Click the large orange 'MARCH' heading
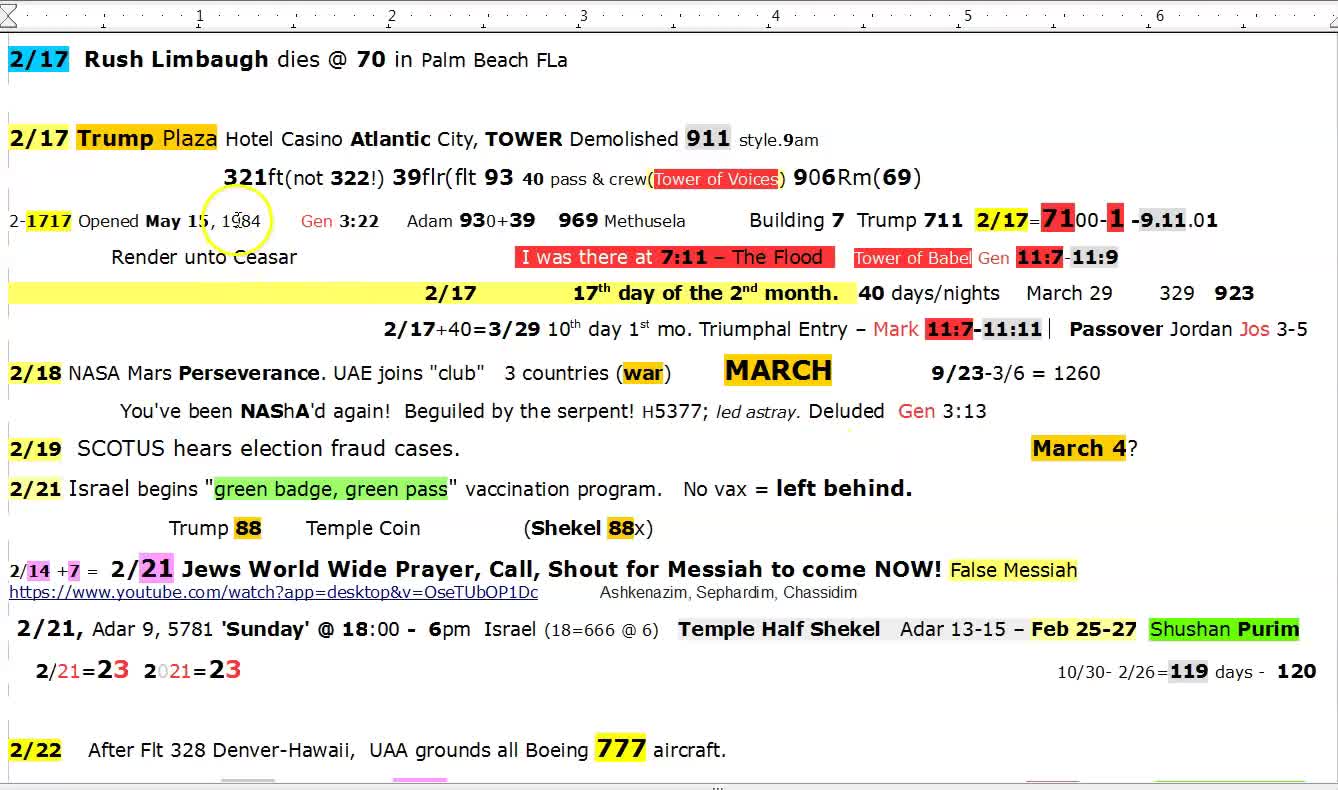1338x790 pixels. [778, 371]
